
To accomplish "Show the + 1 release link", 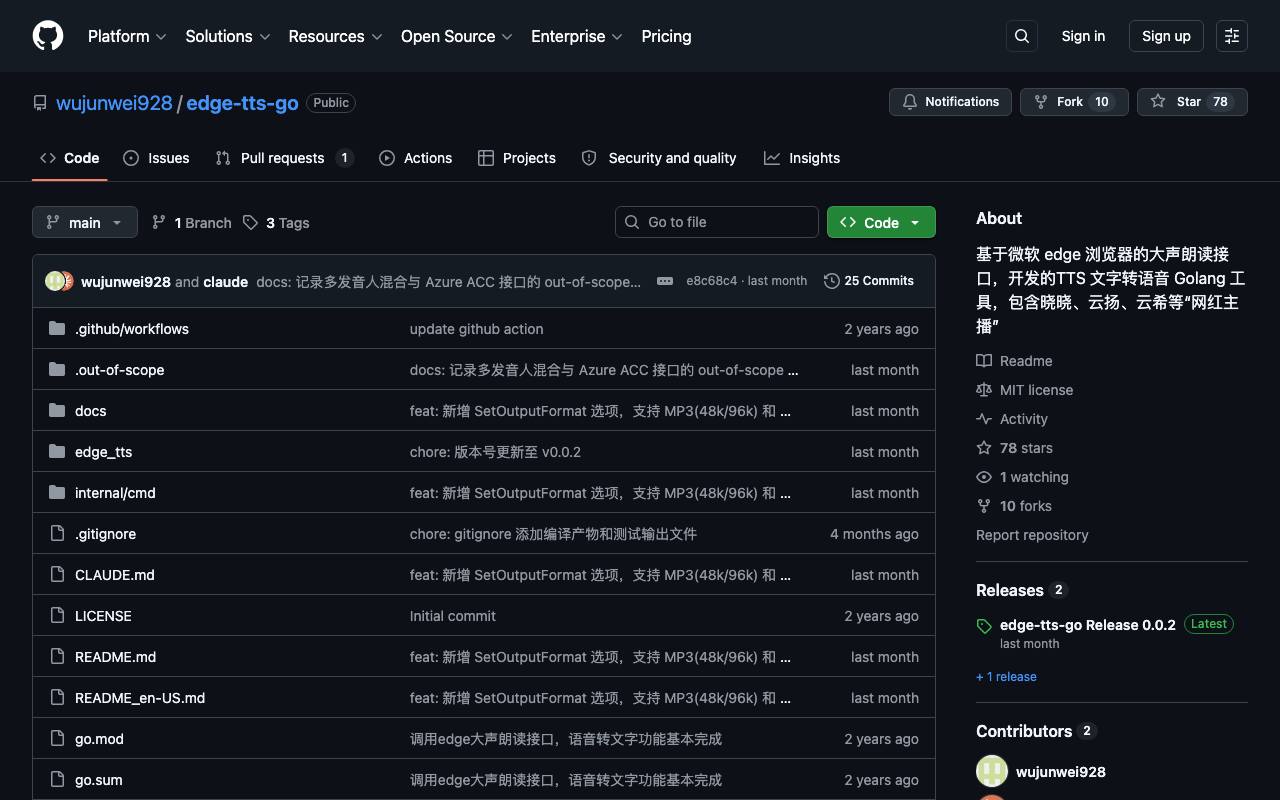I will point(1006,677).
